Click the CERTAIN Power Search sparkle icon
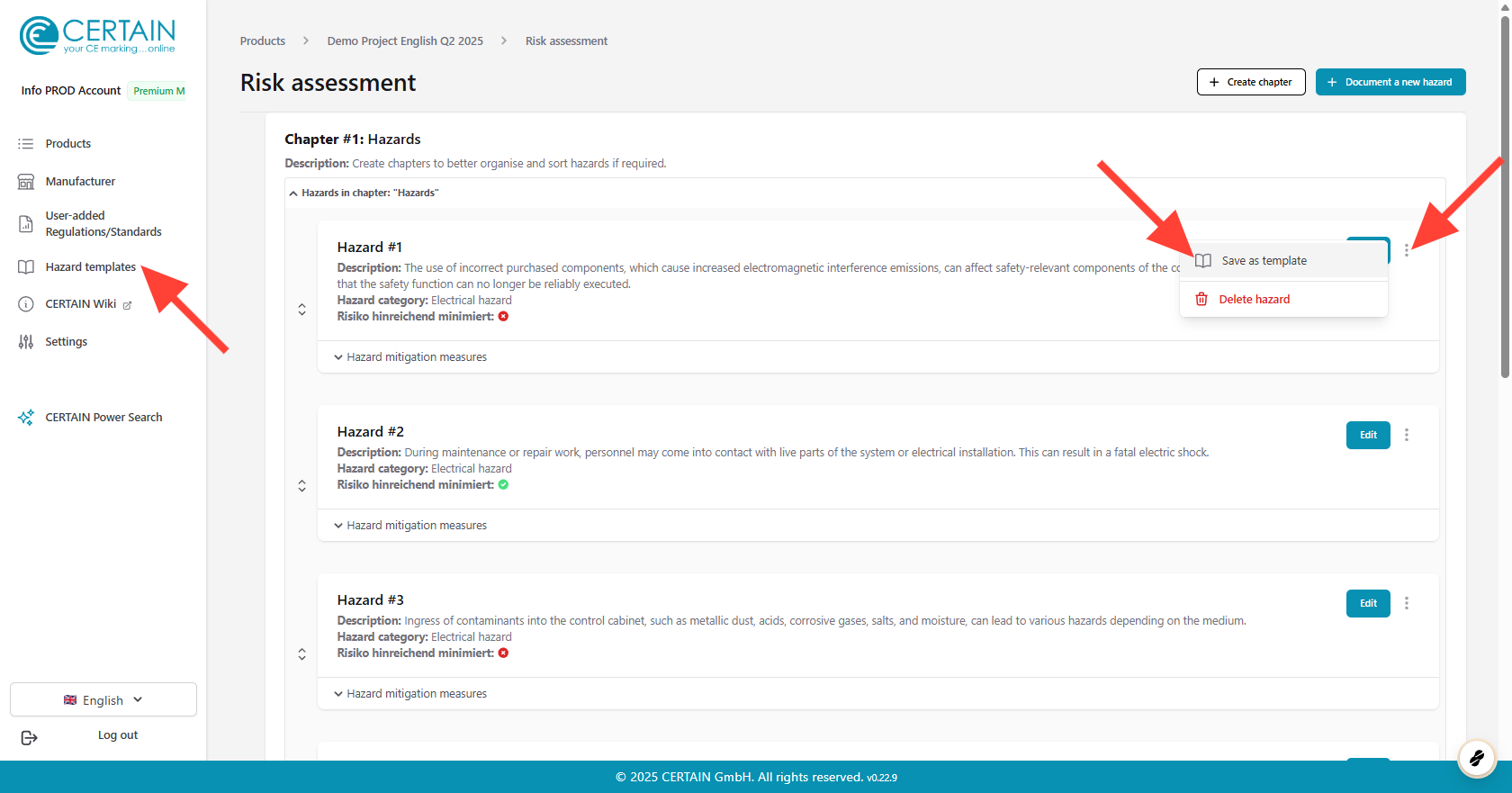Image resolution: width=1512 pixels, height=793 pixels. tap(26, 418)
